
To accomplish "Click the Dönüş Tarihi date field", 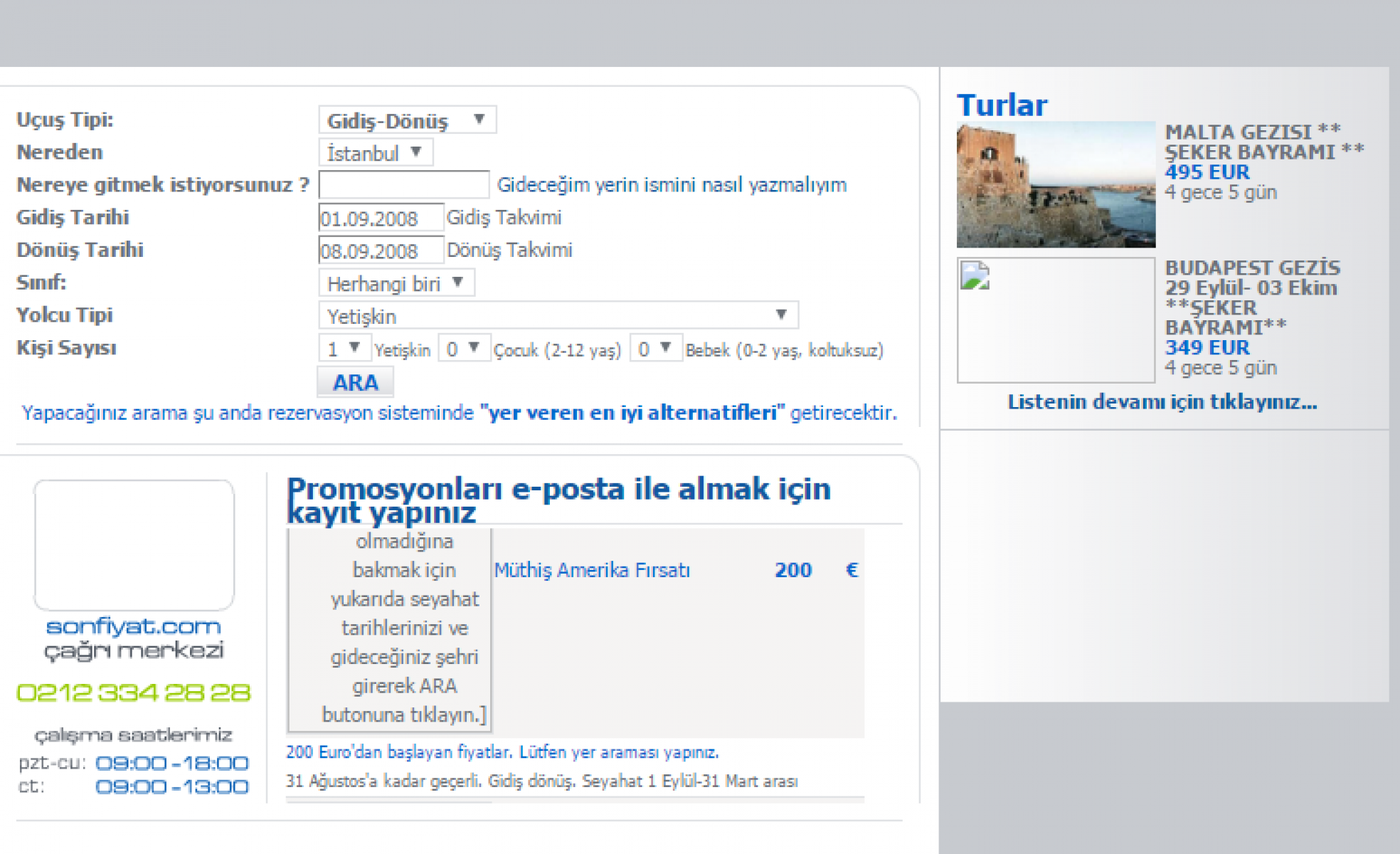I will pos(380,251).
